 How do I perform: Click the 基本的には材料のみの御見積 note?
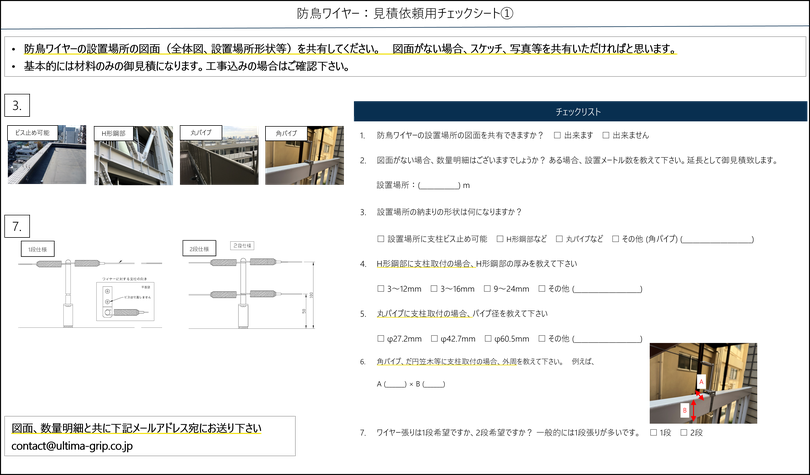click(x=187, y=67)
